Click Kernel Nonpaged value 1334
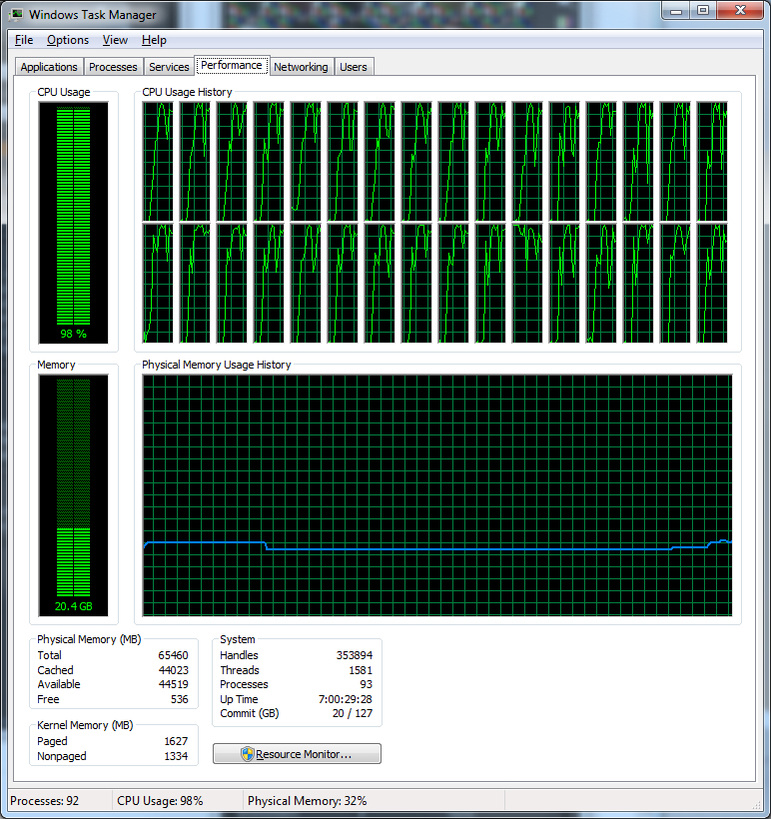This screenshot has width=771, height=819. tap(176, 756)
